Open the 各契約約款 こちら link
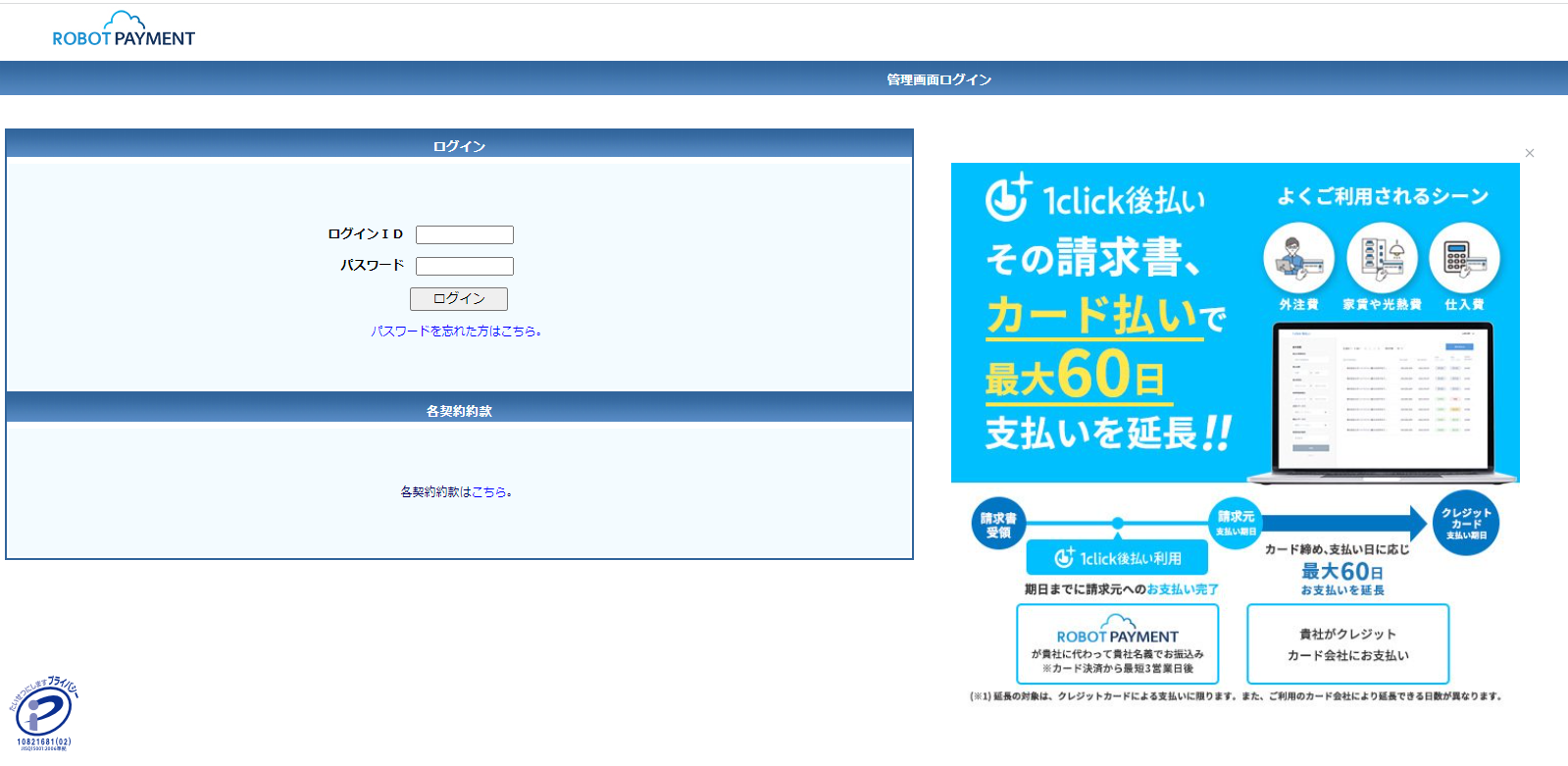The width and height of the screenshot is (1568, 766). [x=489, y=492]
